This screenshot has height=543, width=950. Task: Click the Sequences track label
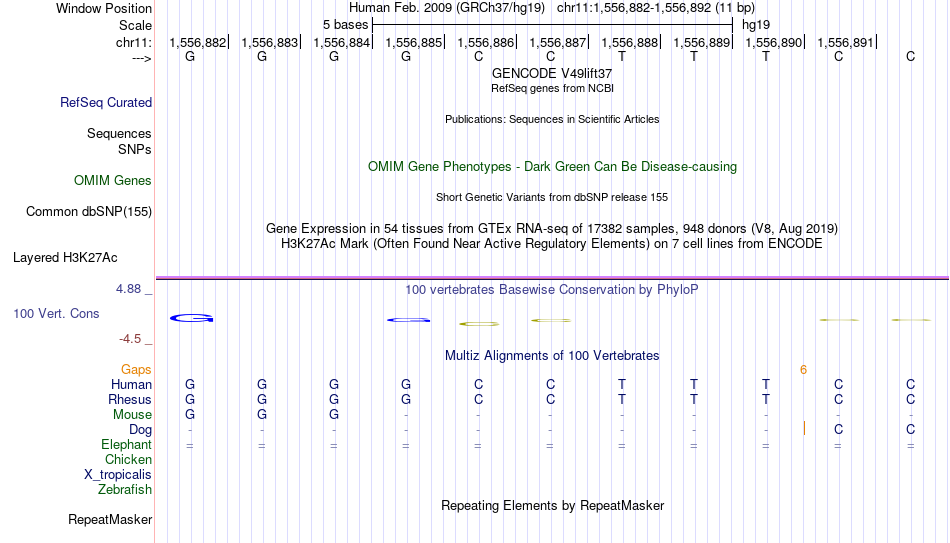[x=119, y=133]
